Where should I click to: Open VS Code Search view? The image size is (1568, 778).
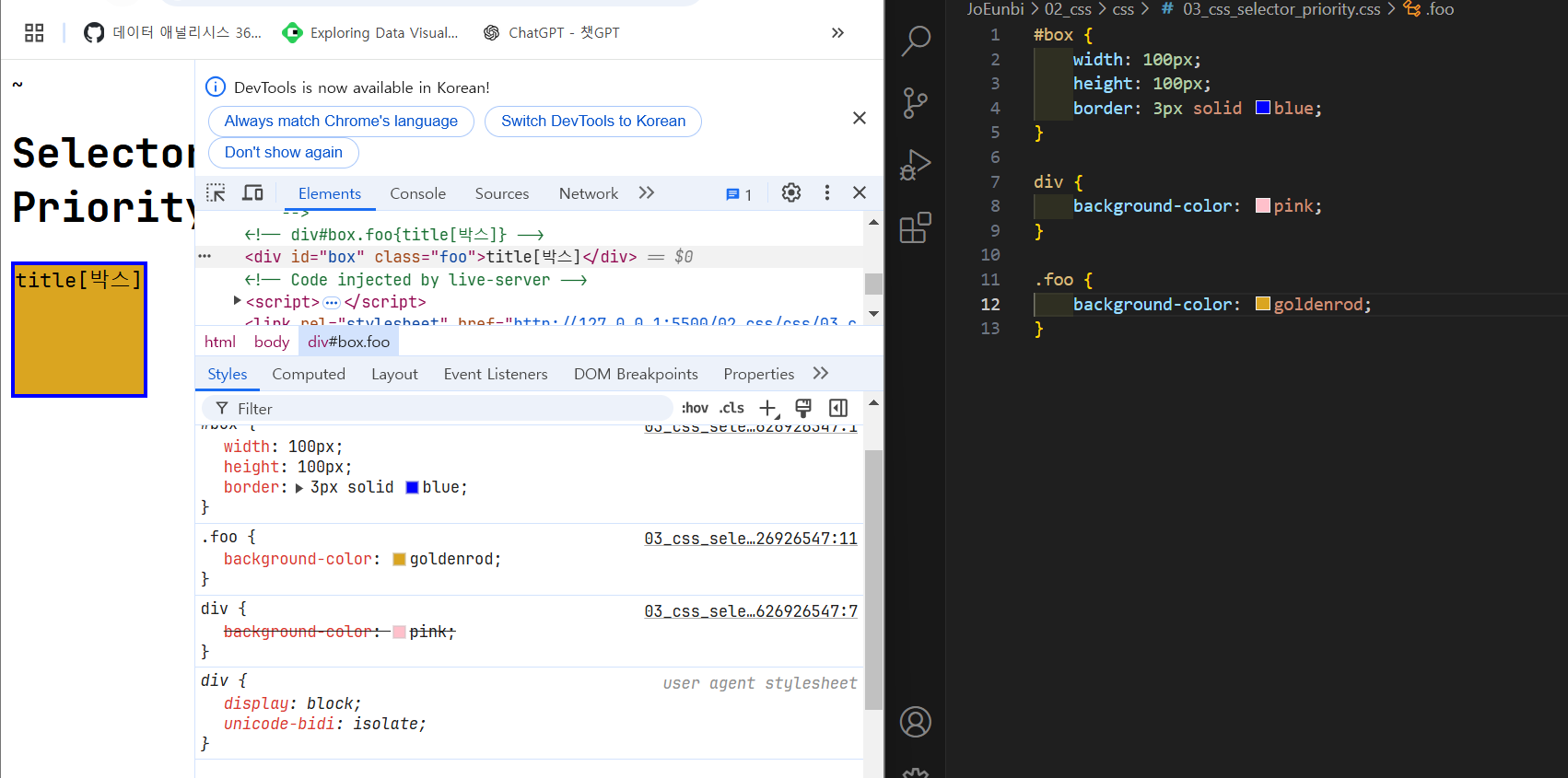click(915, 41)
